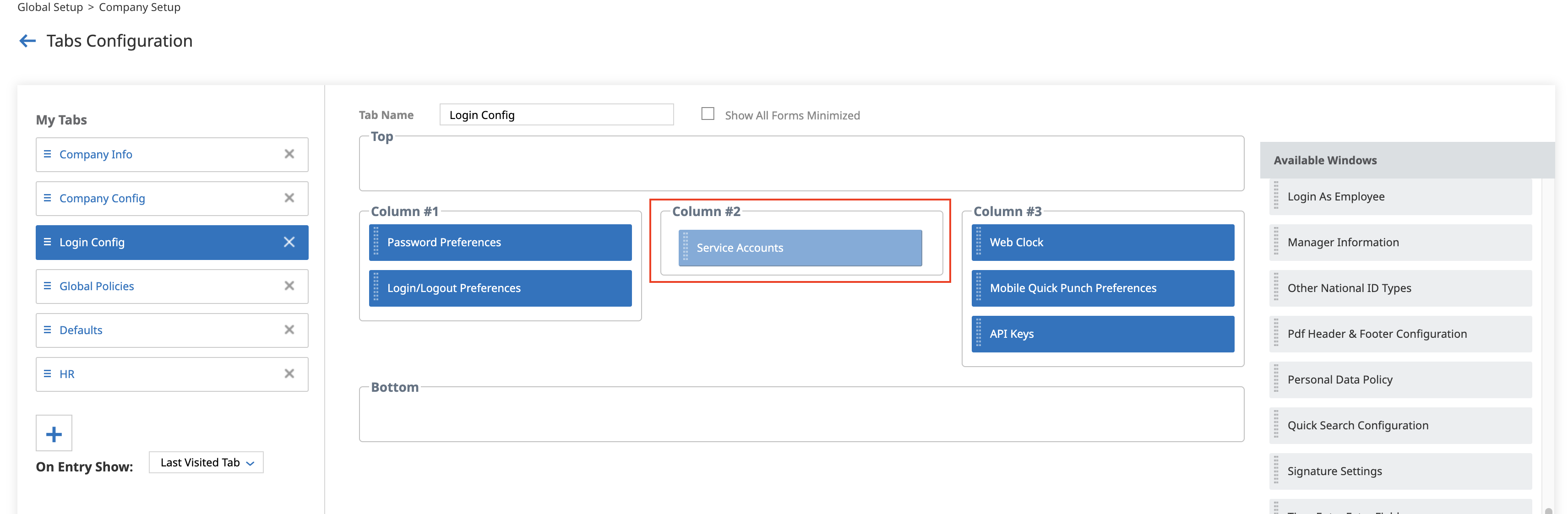Click the grip handle on Password Preferences
Screen dimensions: 1568x514
[x=376, y=242]
